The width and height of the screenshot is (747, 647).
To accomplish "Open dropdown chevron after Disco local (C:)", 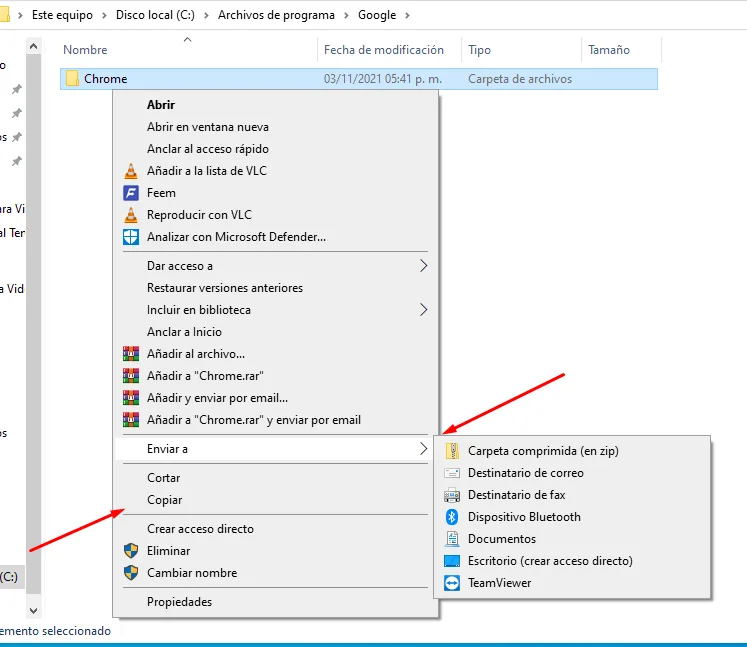I will click(206, 15).
